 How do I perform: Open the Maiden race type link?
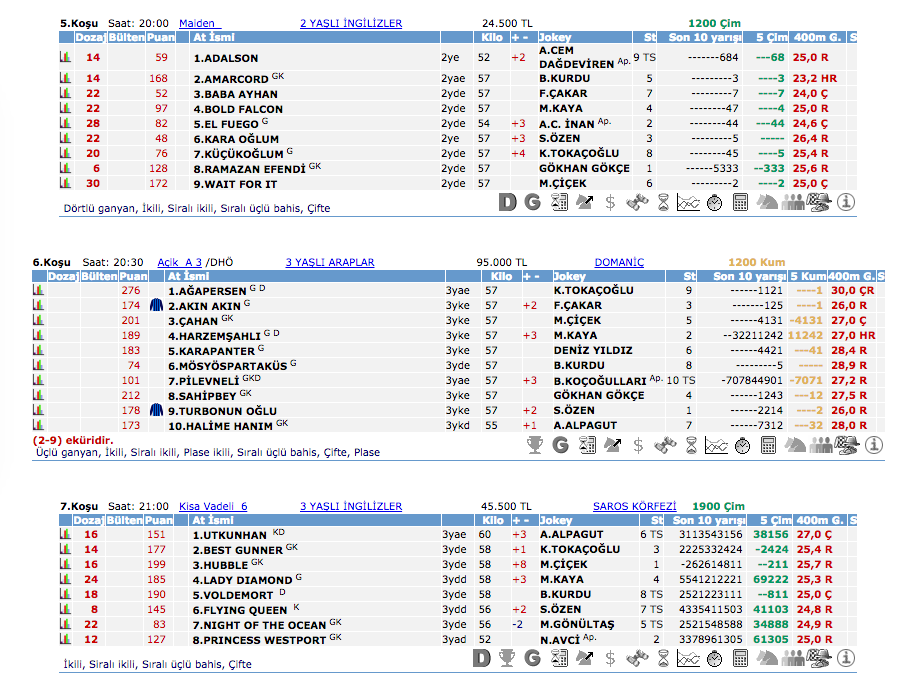198,23
